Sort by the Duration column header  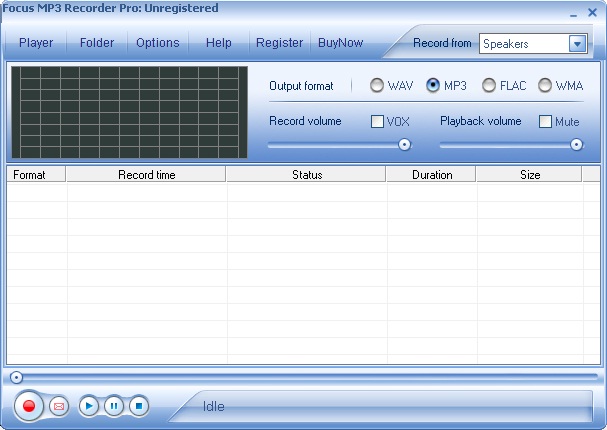[432, 175]
